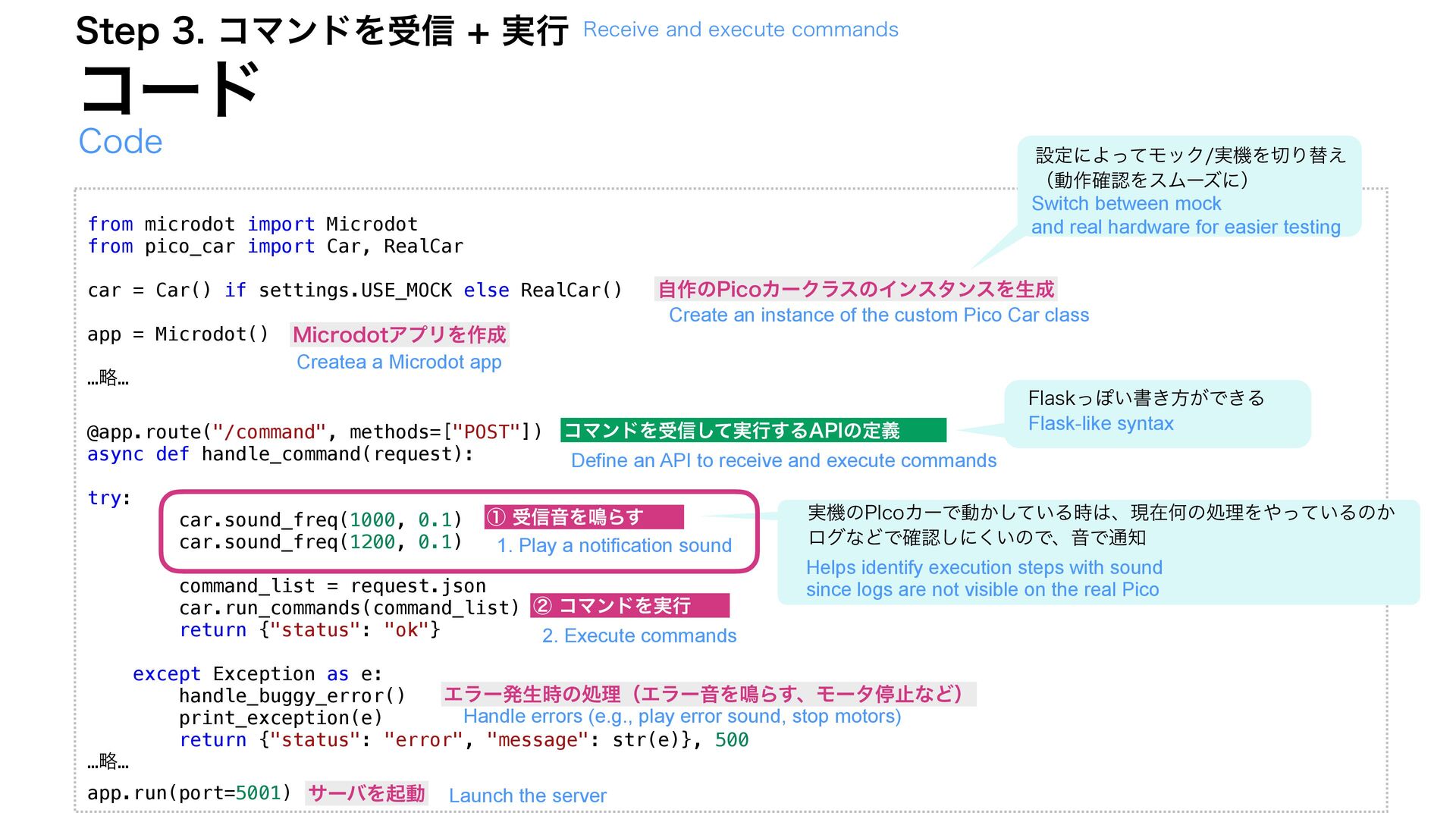This screenshot has height=819, width=1456.
Task: Click the '@app.route' decorator code line
Action: point(315,432)
